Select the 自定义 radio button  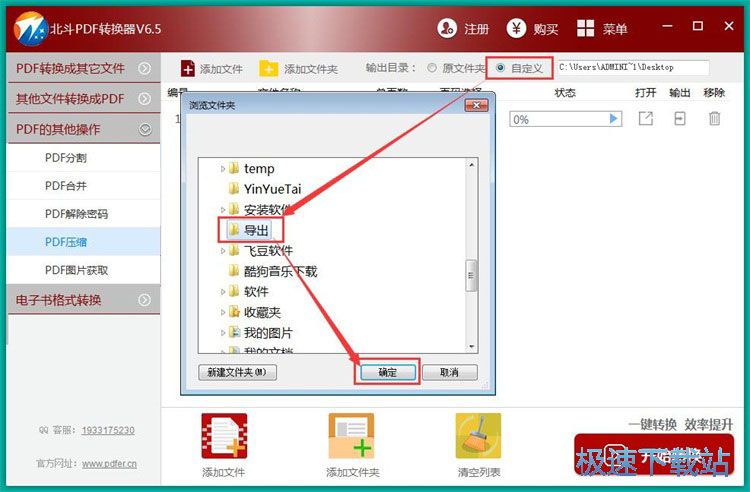tap(500, 68)
